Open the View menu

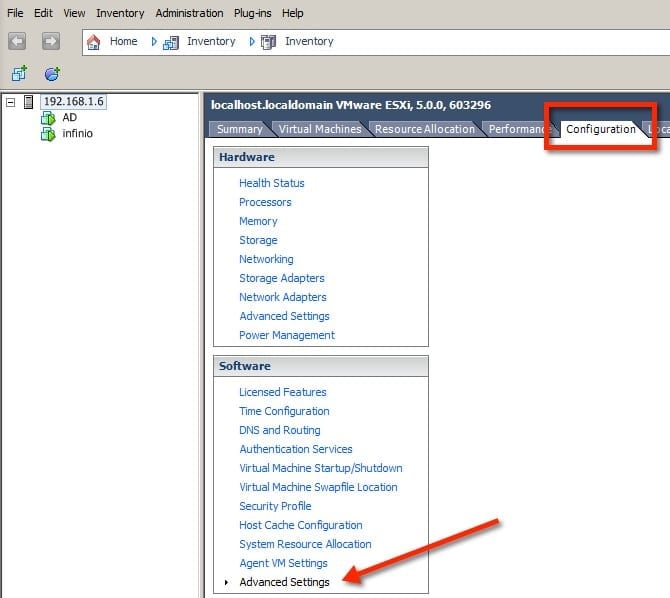coord(74,13)
